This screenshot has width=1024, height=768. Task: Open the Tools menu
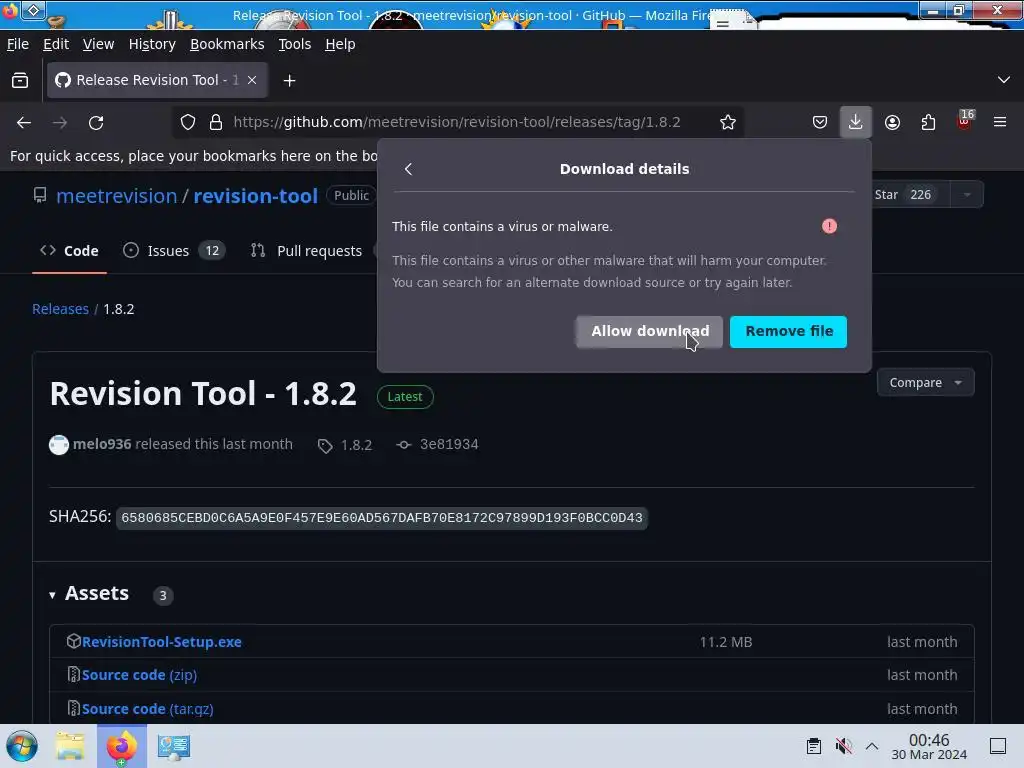[295, 44]
